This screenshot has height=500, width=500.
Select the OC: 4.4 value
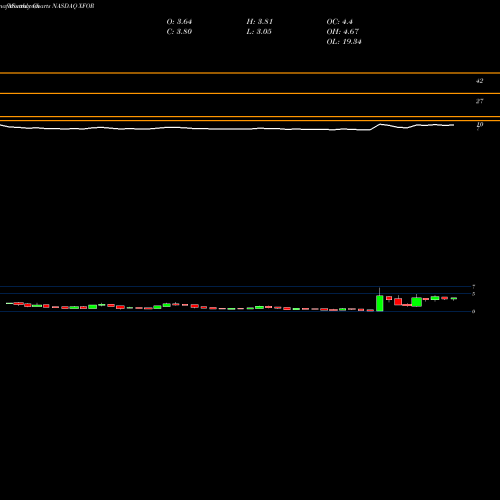339,22
